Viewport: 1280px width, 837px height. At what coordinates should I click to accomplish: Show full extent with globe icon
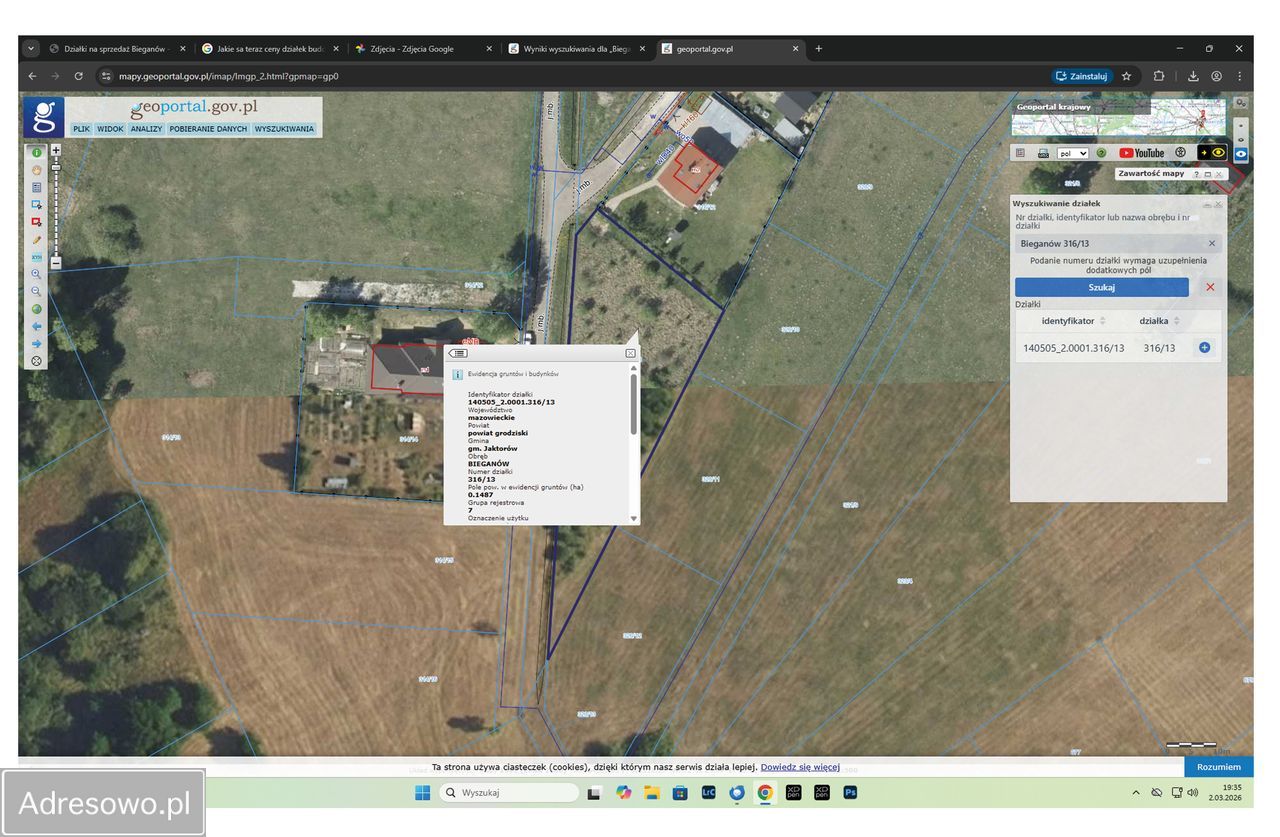[x=37, y=309]
